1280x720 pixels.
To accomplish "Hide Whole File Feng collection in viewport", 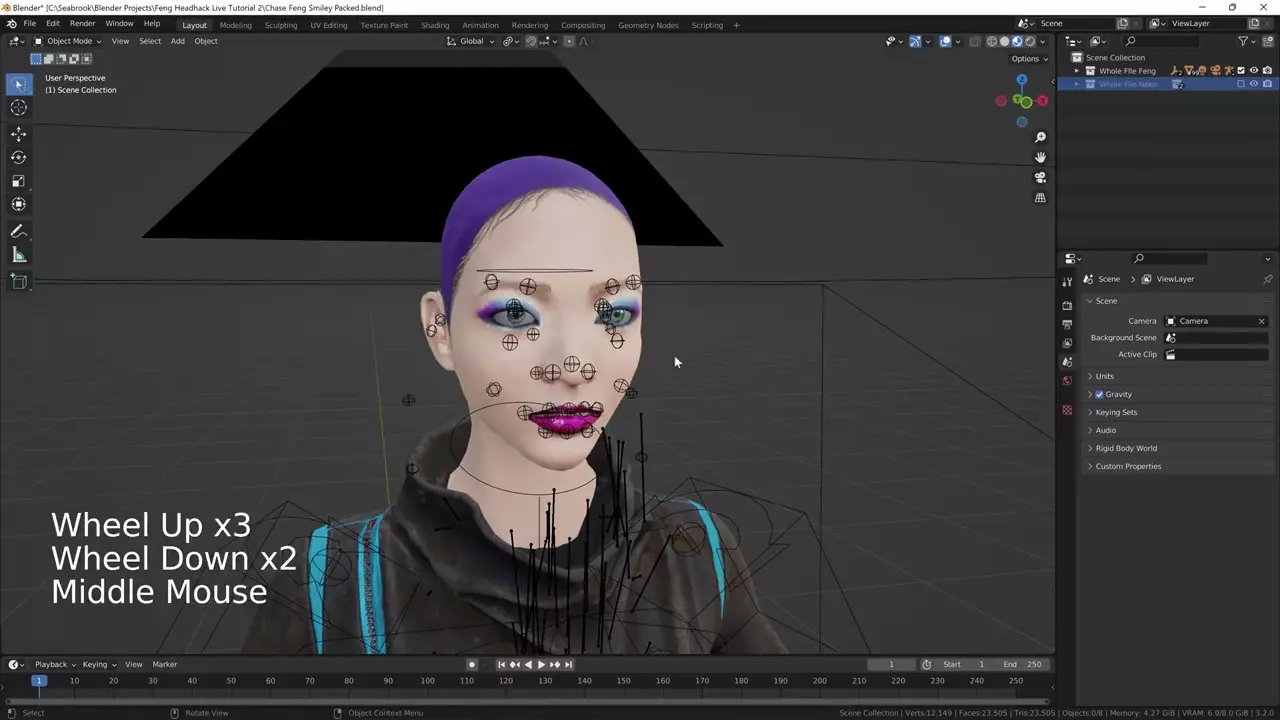I will [1254, 71].
